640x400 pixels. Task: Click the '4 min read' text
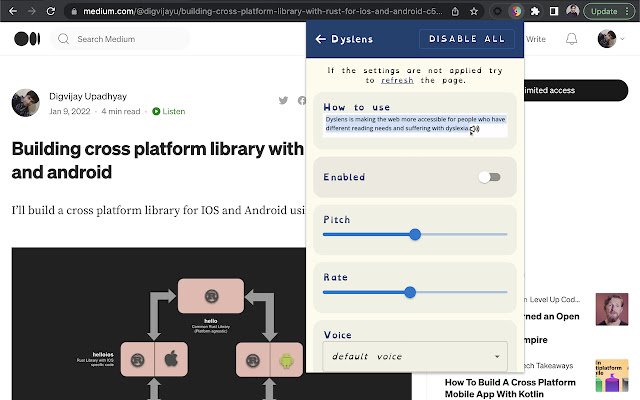121,111
